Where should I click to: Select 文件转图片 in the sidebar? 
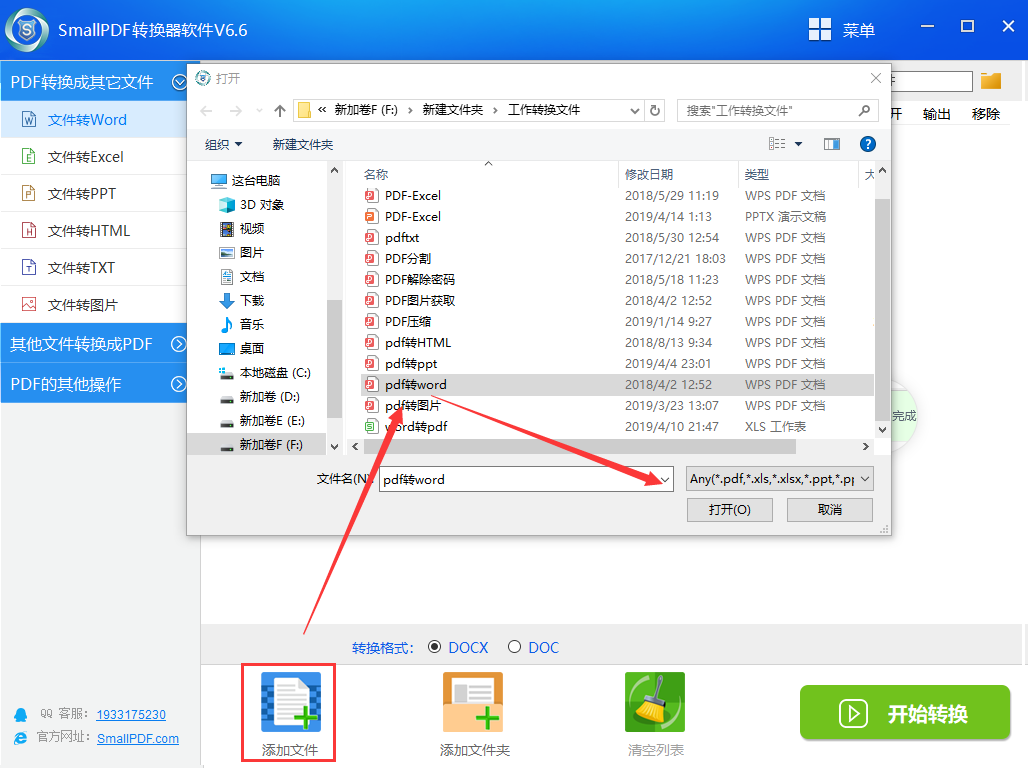(94, 304)
